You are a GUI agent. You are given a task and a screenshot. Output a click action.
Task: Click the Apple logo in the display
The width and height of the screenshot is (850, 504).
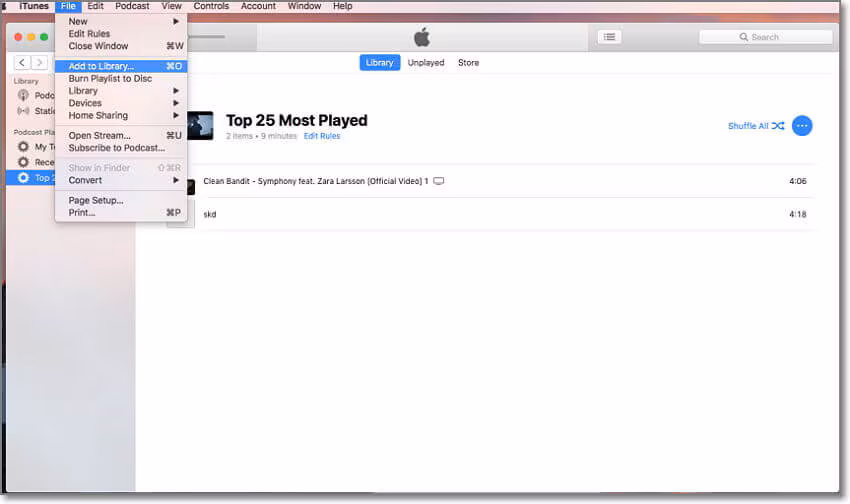click(422, 37)
